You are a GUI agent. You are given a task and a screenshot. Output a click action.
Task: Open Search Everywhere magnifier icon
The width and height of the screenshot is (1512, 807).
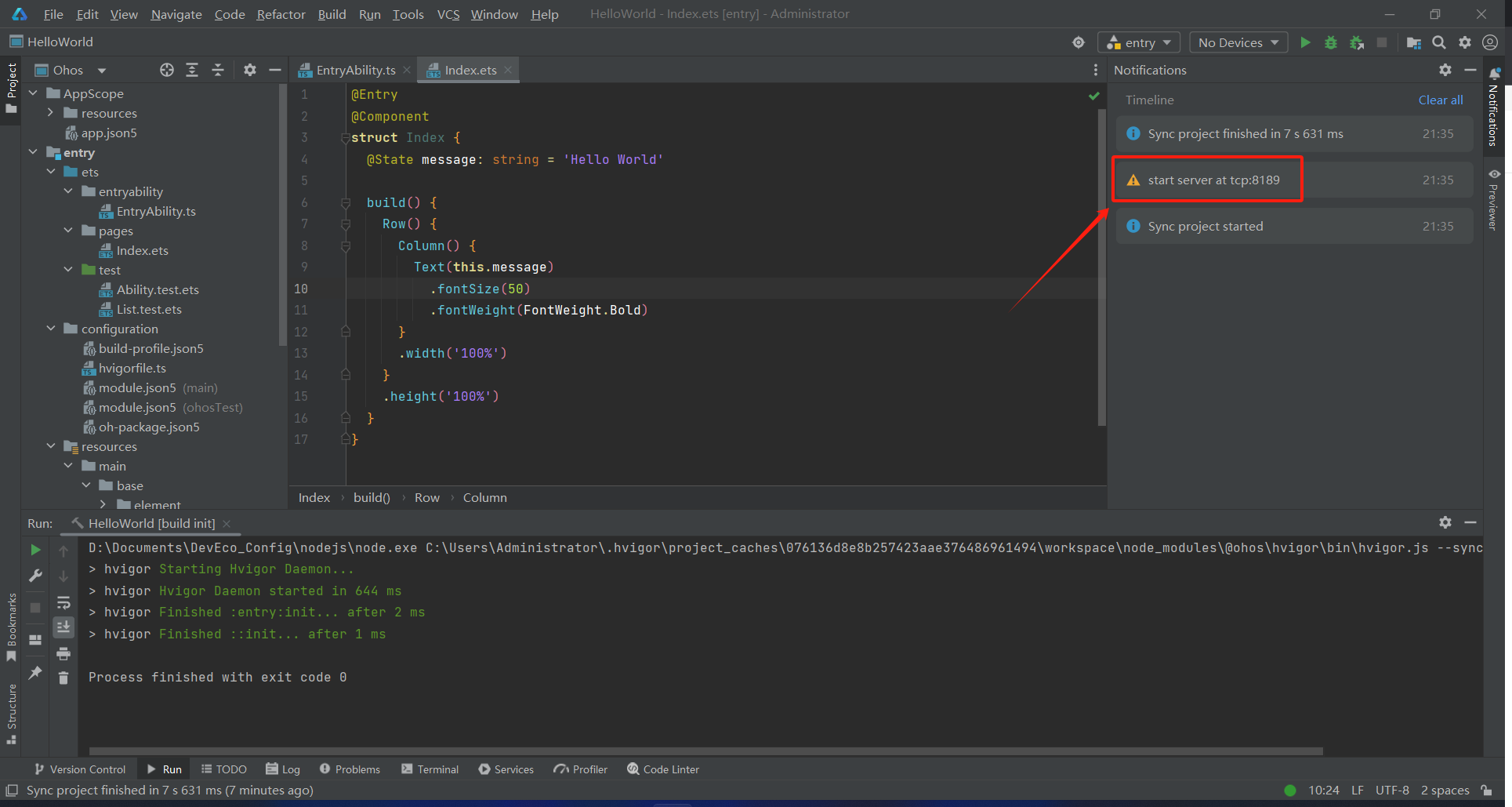[x=1439, y=42]
